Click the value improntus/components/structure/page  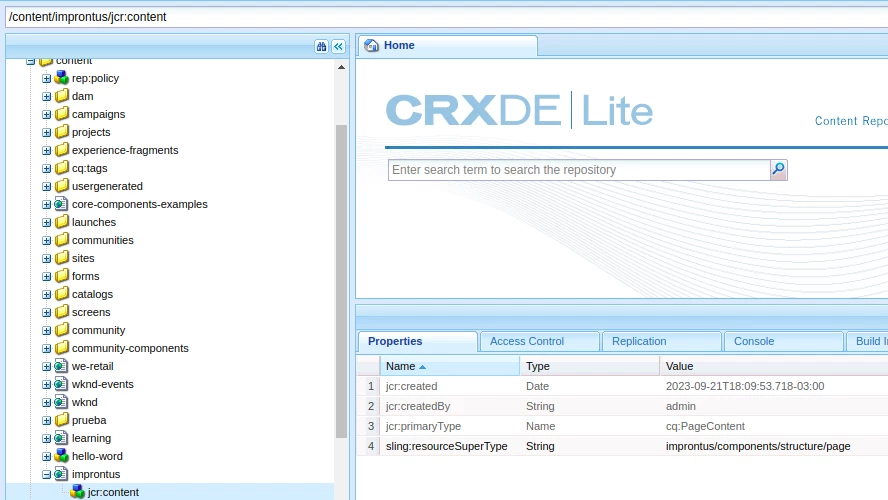[x=758, y=446]
